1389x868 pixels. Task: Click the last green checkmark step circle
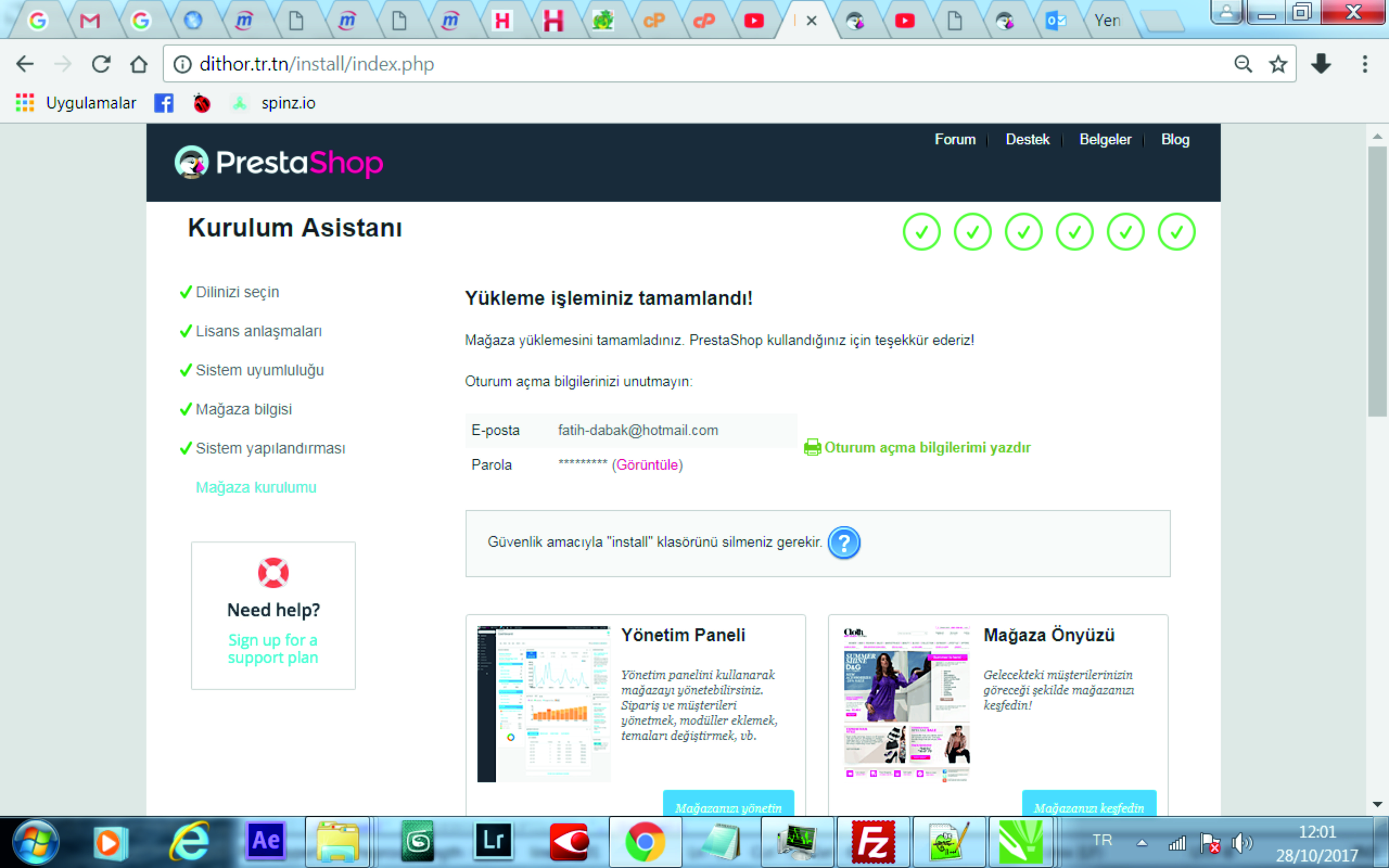(1177, 232)
